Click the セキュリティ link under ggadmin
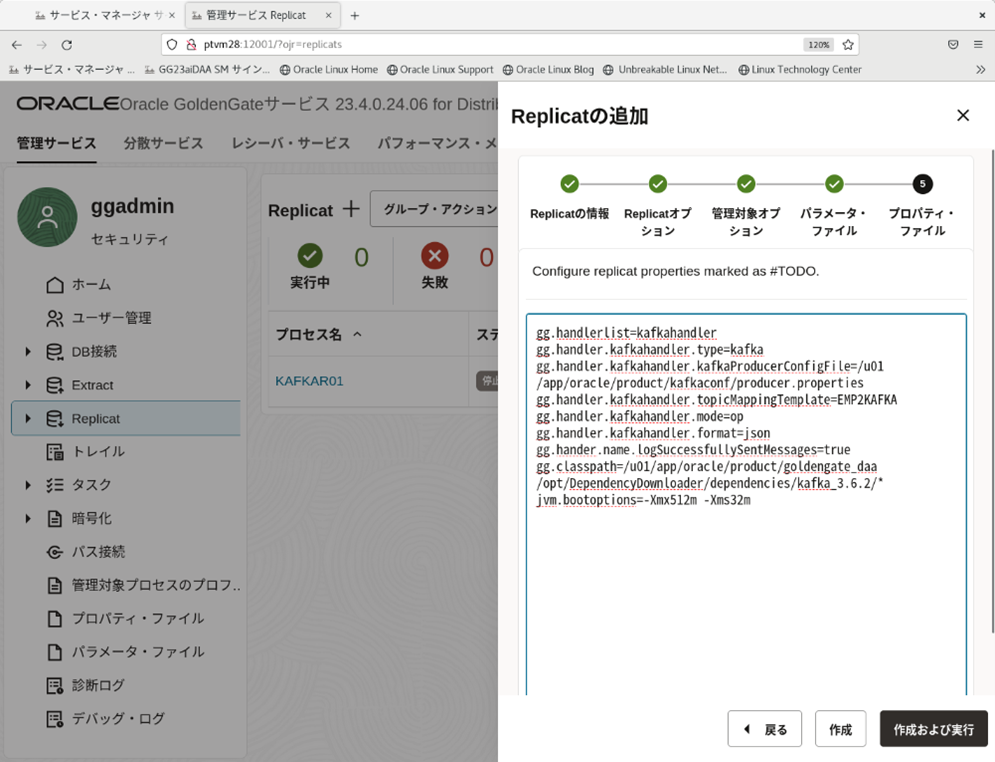Viewport: 995px width, 762px height. (x=129, y=239)
